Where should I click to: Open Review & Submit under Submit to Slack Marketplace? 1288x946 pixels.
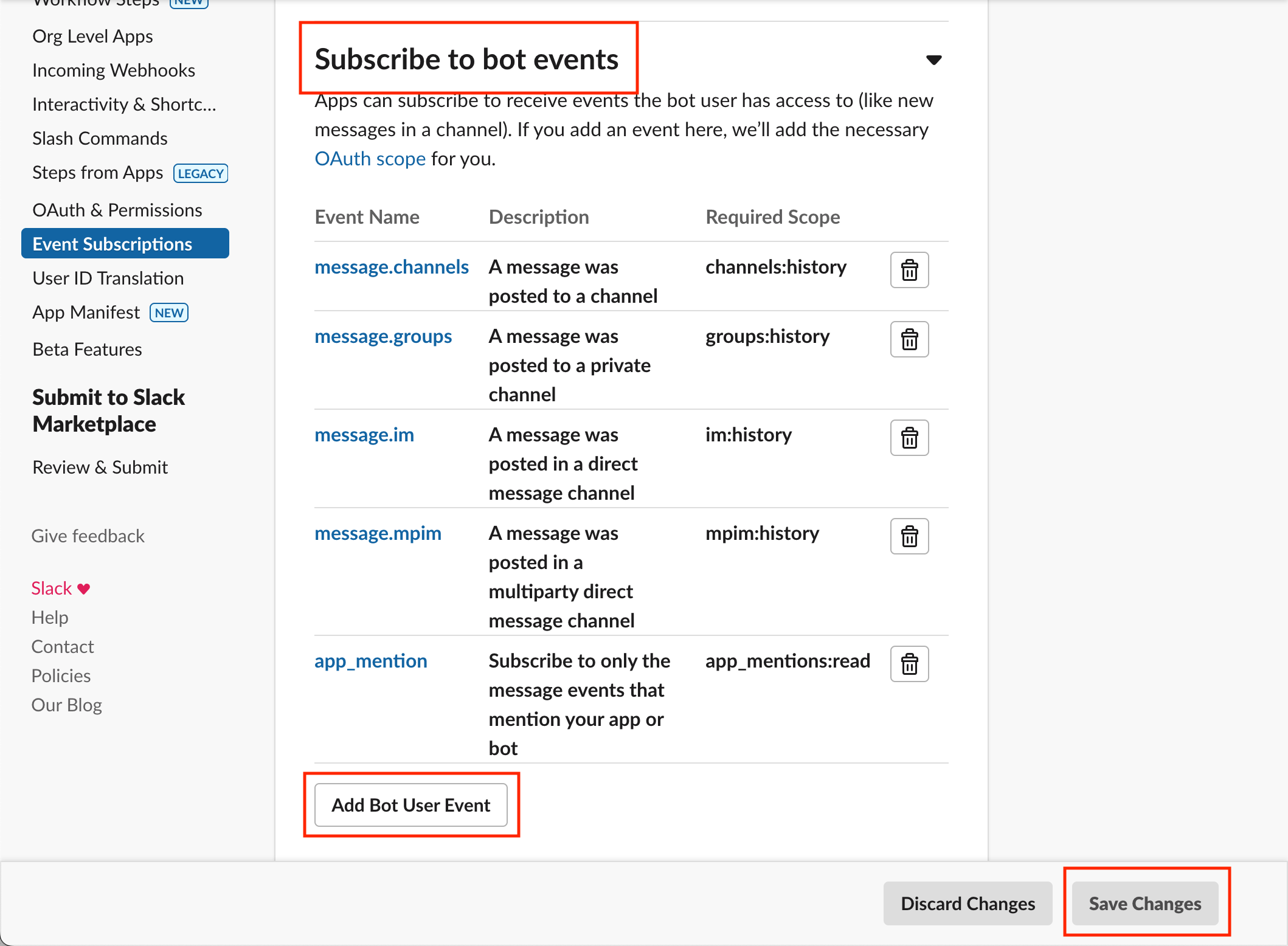(99, 467)
